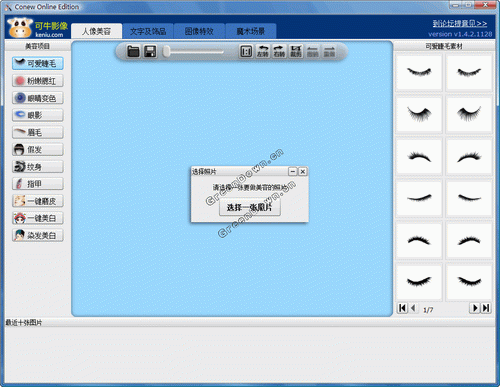Select 可爱睫毛 cute eyelashes item

point(38,63)
